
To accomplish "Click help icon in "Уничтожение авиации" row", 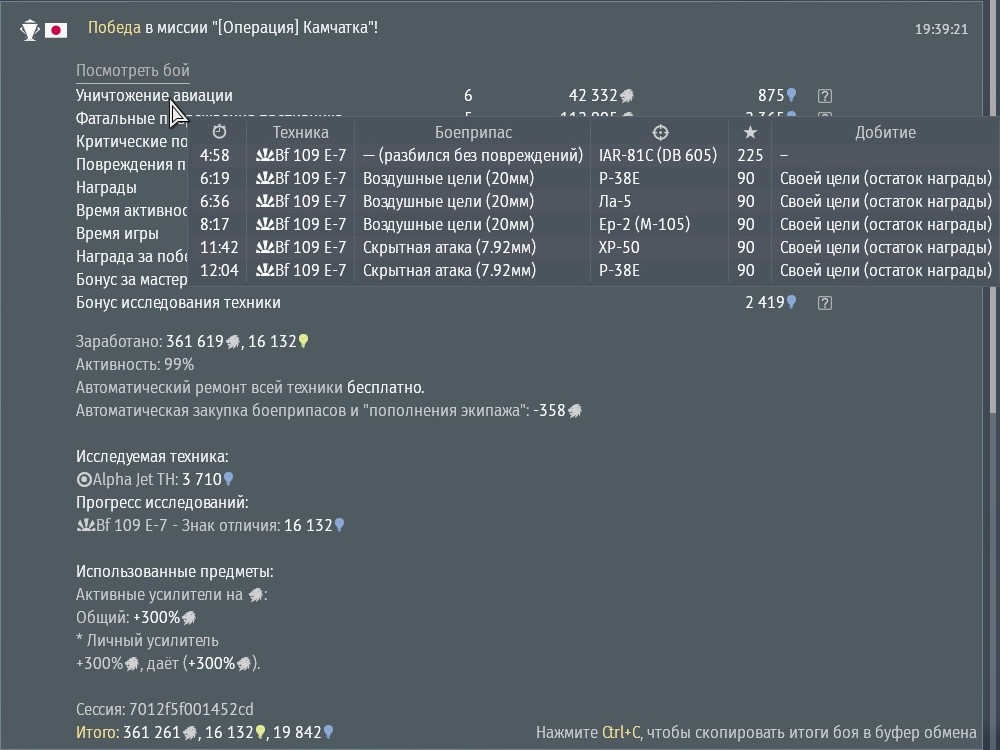I will (x=825, y=96).
